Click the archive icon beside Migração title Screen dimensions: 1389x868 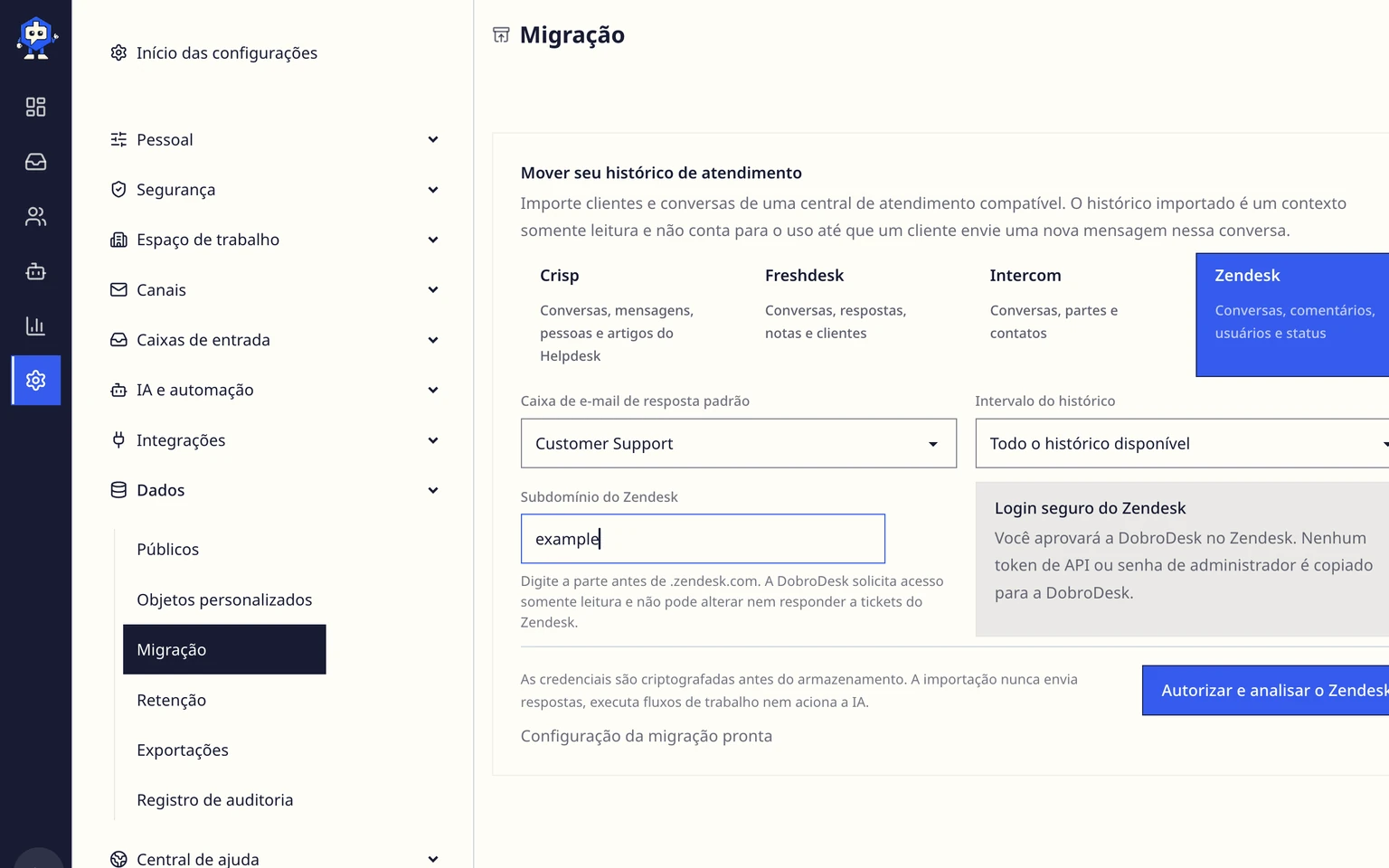[x=501, y=34]
